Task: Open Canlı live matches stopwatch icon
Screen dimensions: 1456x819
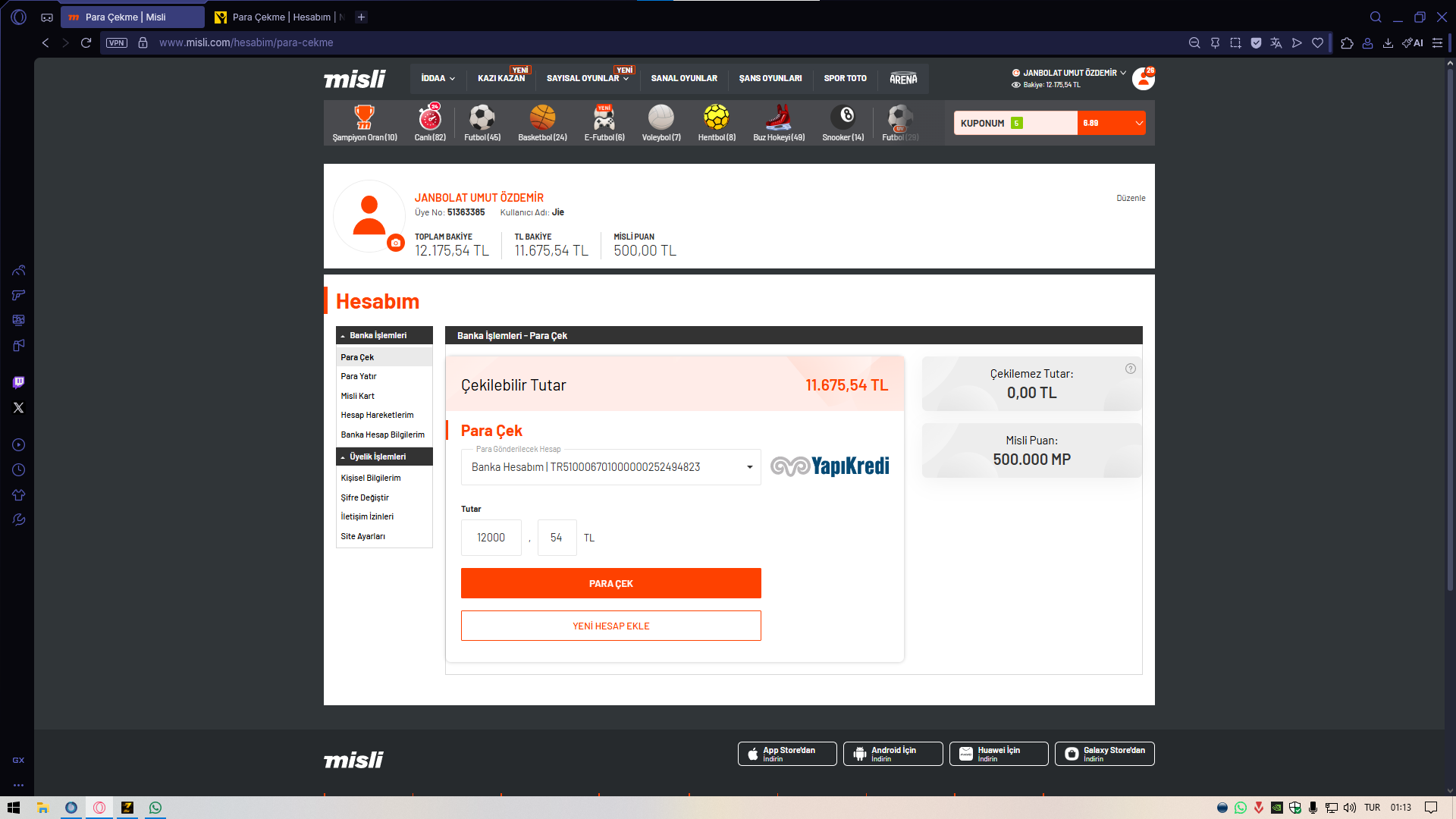Action: tap(430, 118)
